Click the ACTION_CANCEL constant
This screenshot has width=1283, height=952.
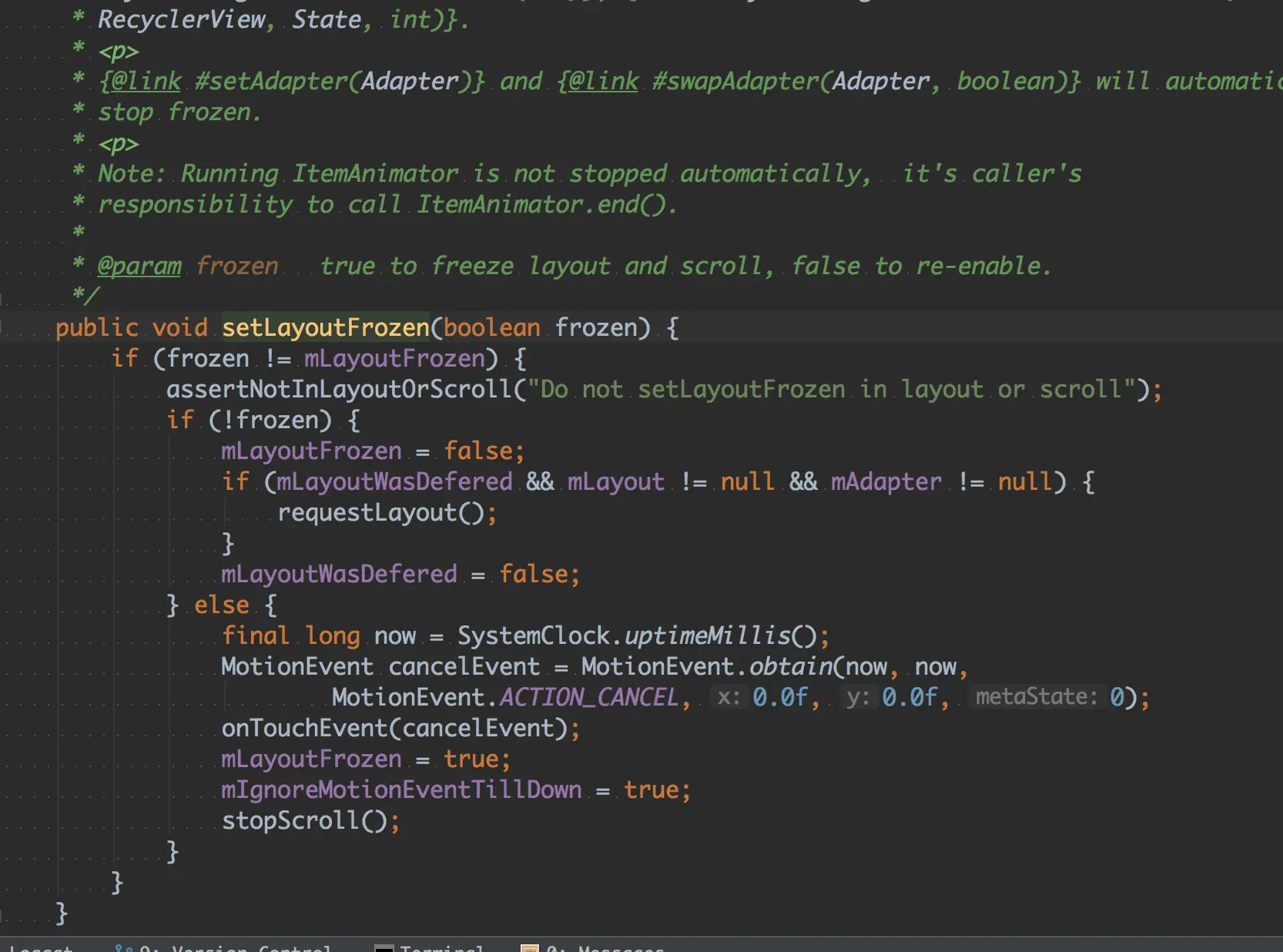(589, 698)
